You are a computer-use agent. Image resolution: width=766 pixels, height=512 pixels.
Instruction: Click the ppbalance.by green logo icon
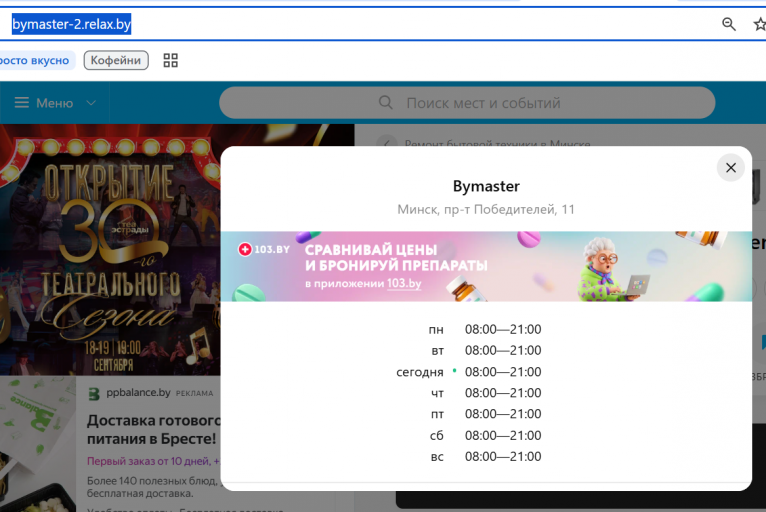[94, 394]
